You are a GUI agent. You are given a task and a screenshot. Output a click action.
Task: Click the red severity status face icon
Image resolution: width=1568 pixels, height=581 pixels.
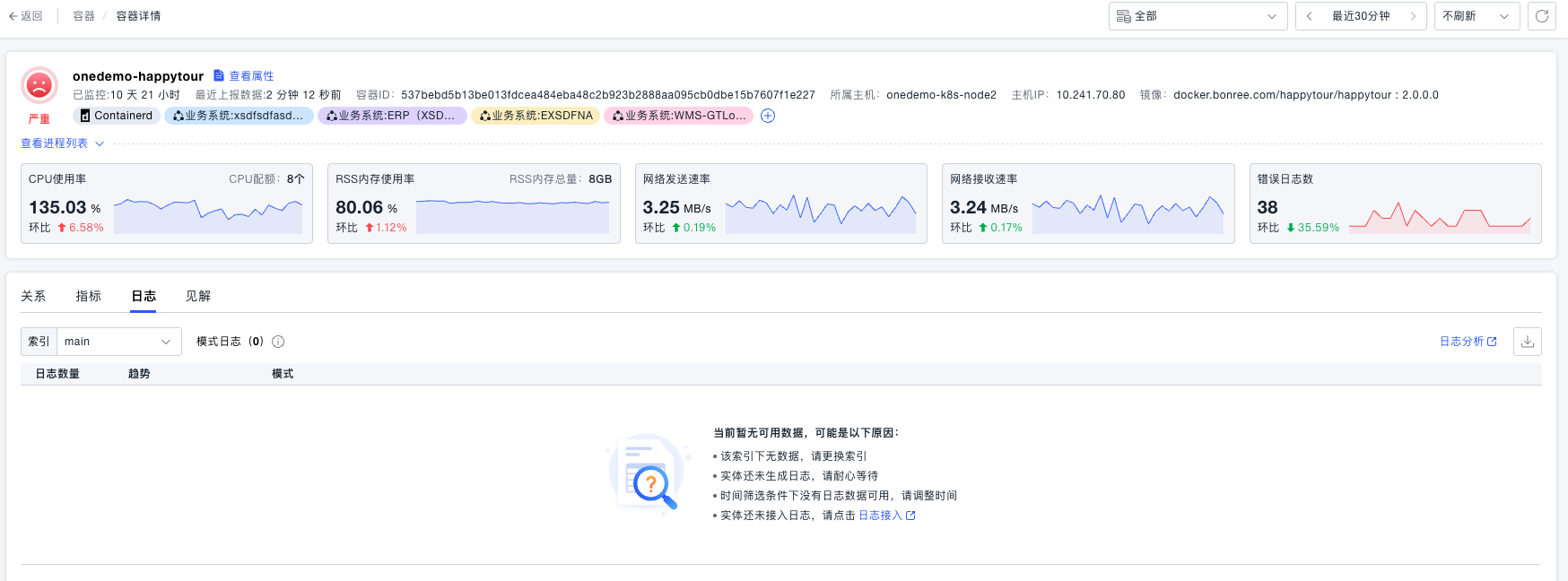point(39,86)
